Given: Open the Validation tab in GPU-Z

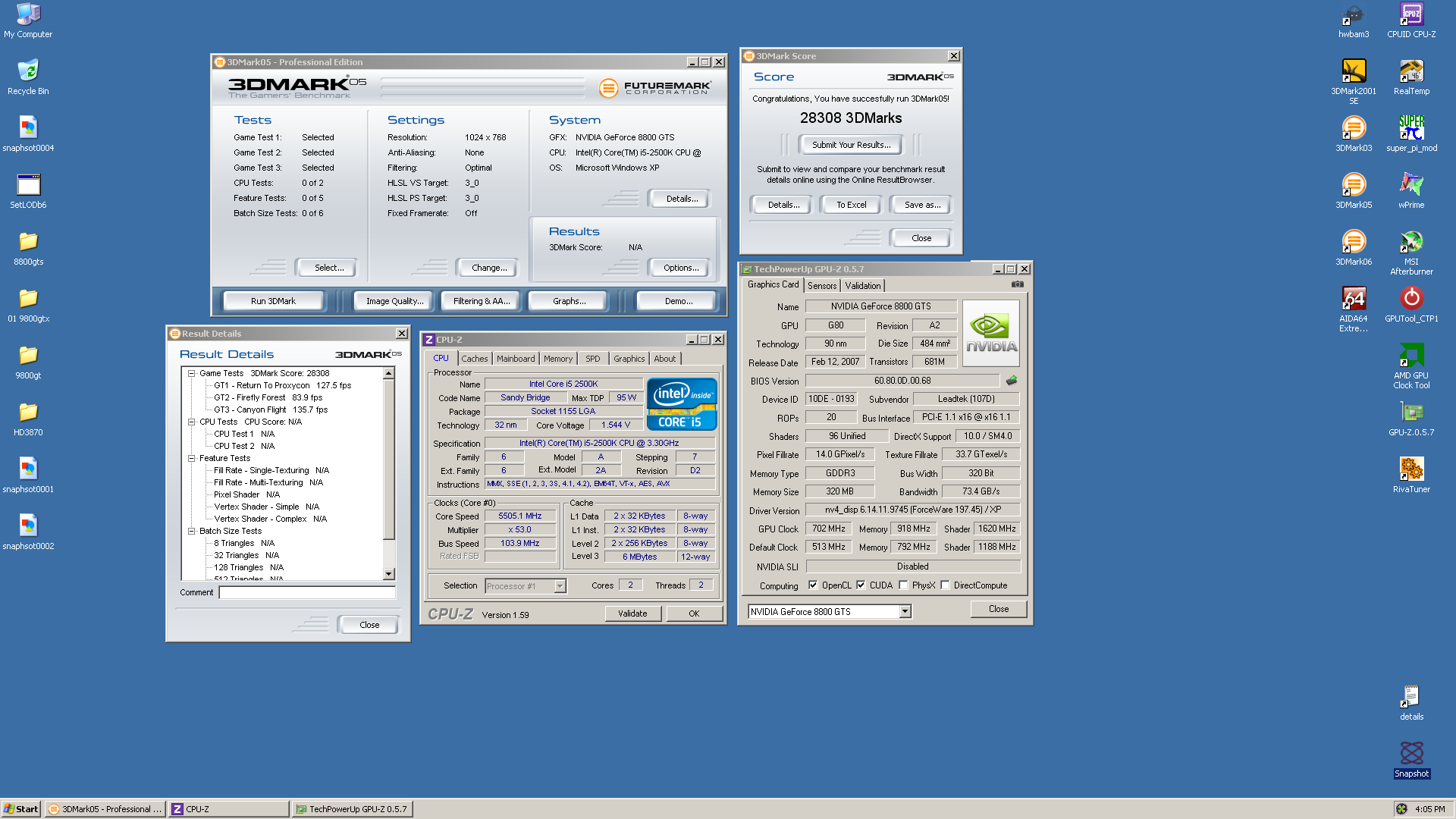Looking at the screenshot, I should coord(863,286).
